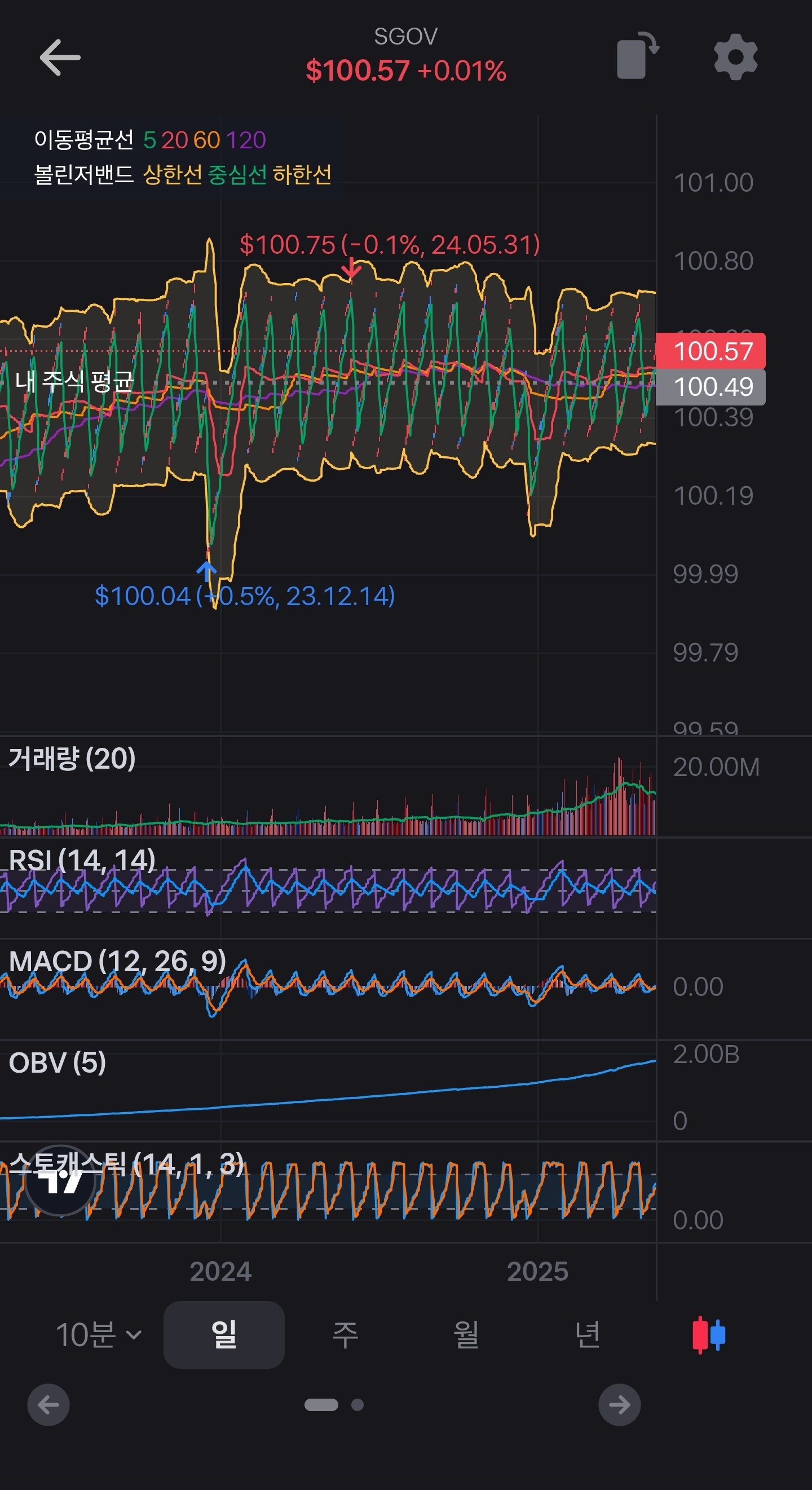Tap the 볼린저밴드 legend label
This screenshot has width=812, height=1490.
(x=84, y=174)
